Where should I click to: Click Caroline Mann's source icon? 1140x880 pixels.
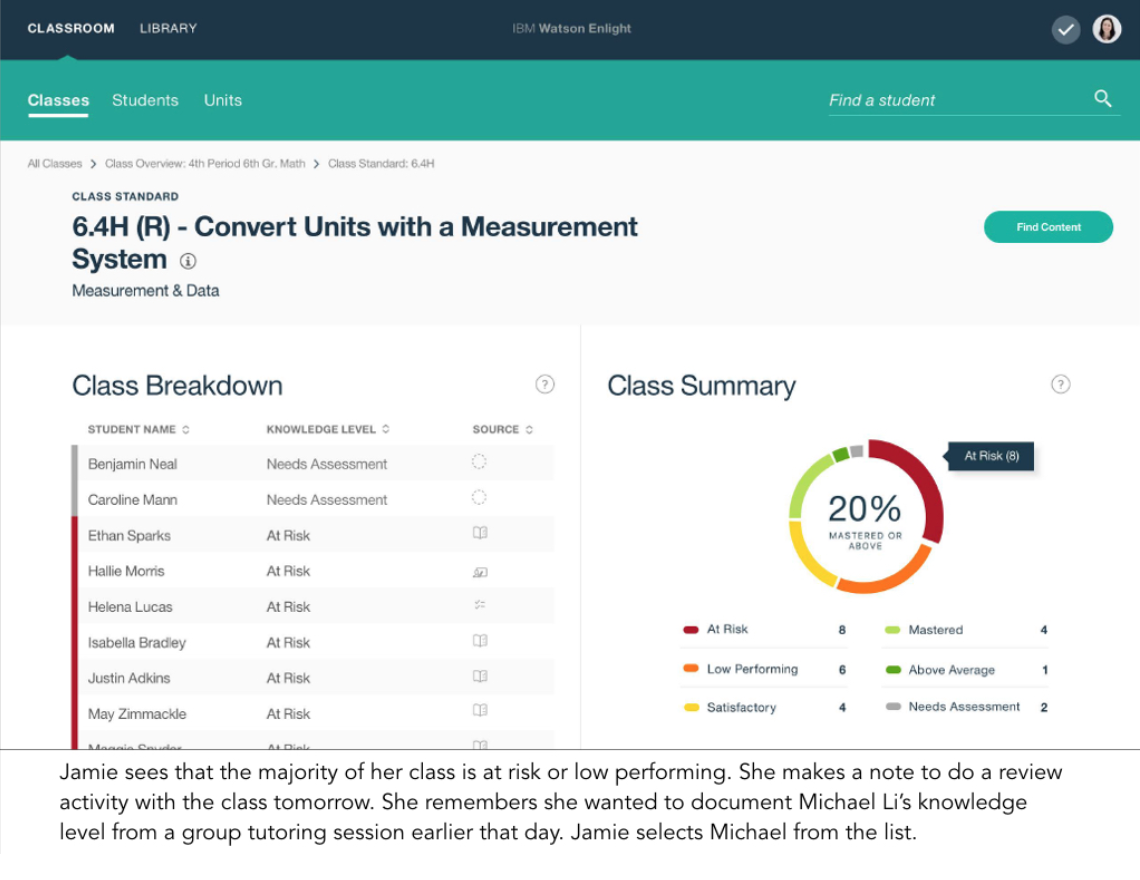pyautogui.click(x=478, y=497)
